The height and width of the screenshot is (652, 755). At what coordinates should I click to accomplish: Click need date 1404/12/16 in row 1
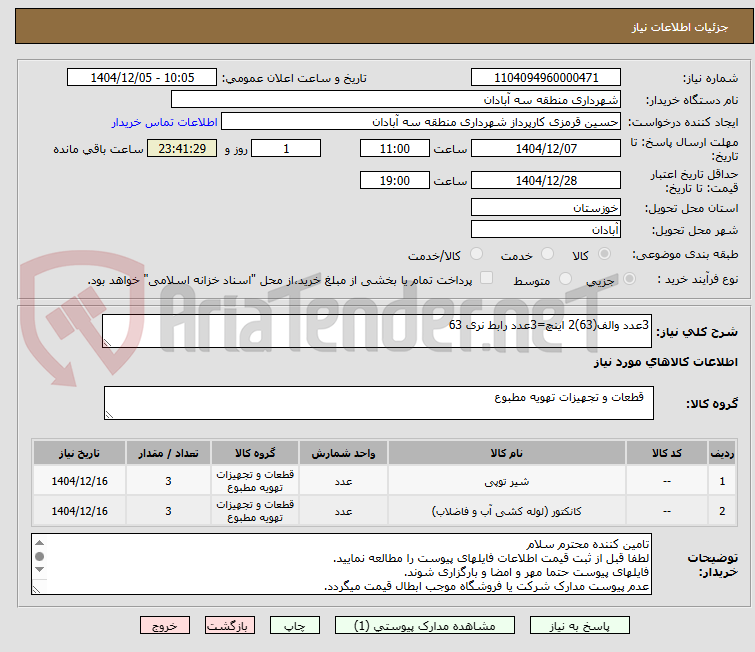[x=79, y=481]
